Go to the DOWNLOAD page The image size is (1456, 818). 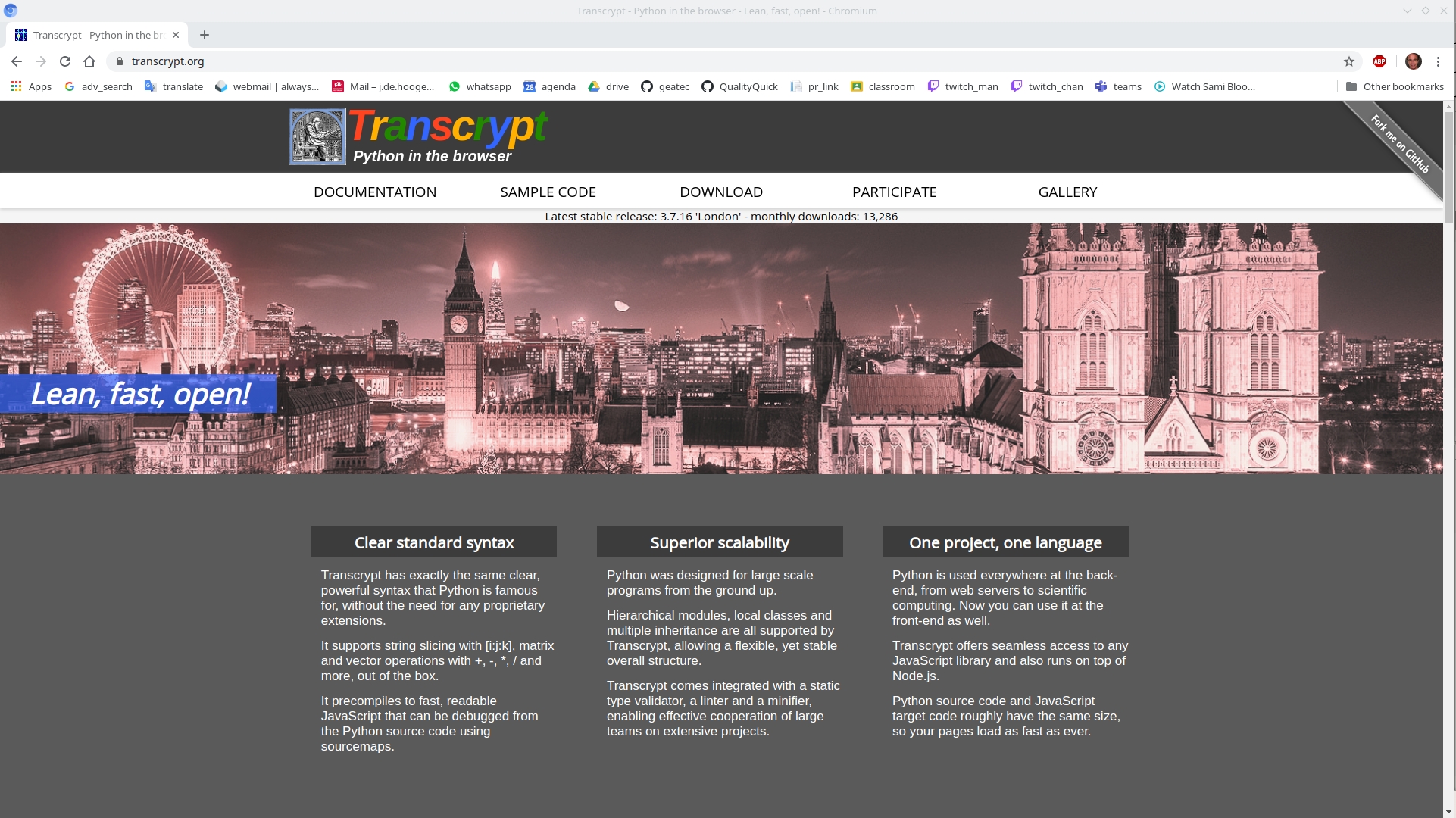tap(721, 192)
